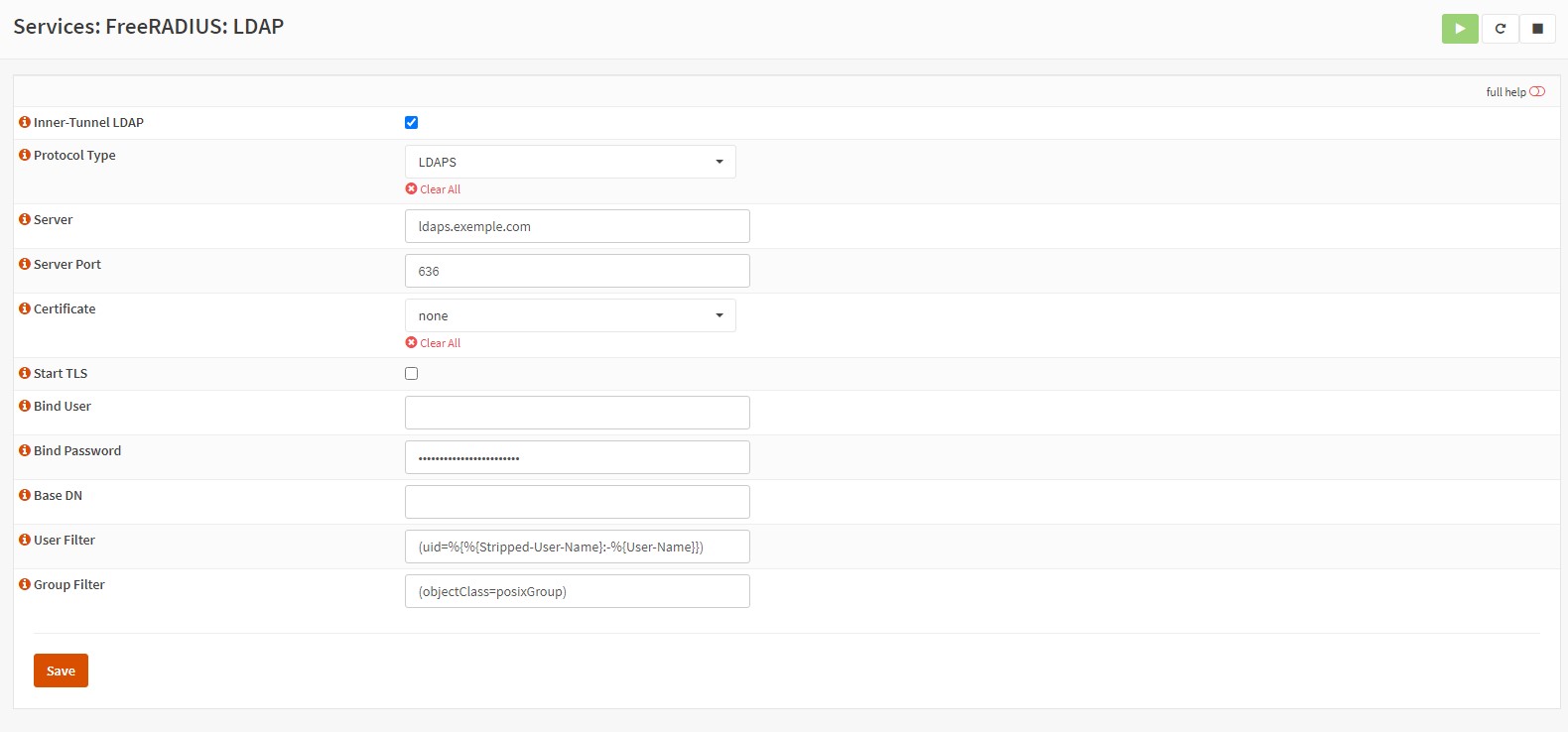Focus the empty Bind User field
The image size is (1568, 732).
(578, 413)
